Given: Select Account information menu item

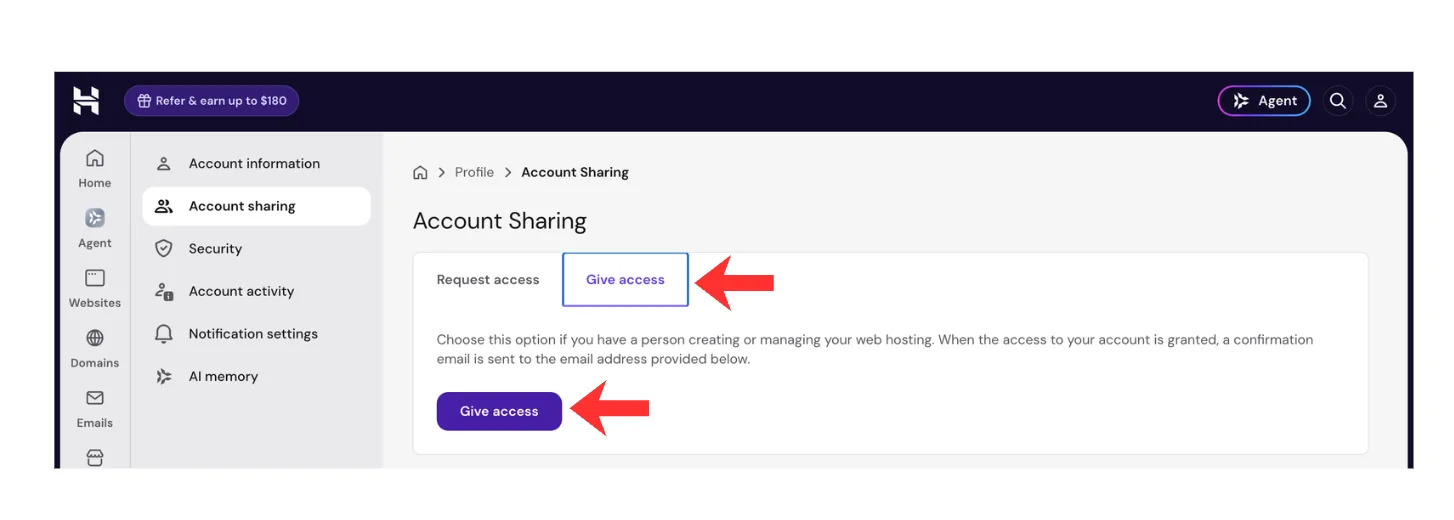Looking at the screenshot, I should [257, 163].
